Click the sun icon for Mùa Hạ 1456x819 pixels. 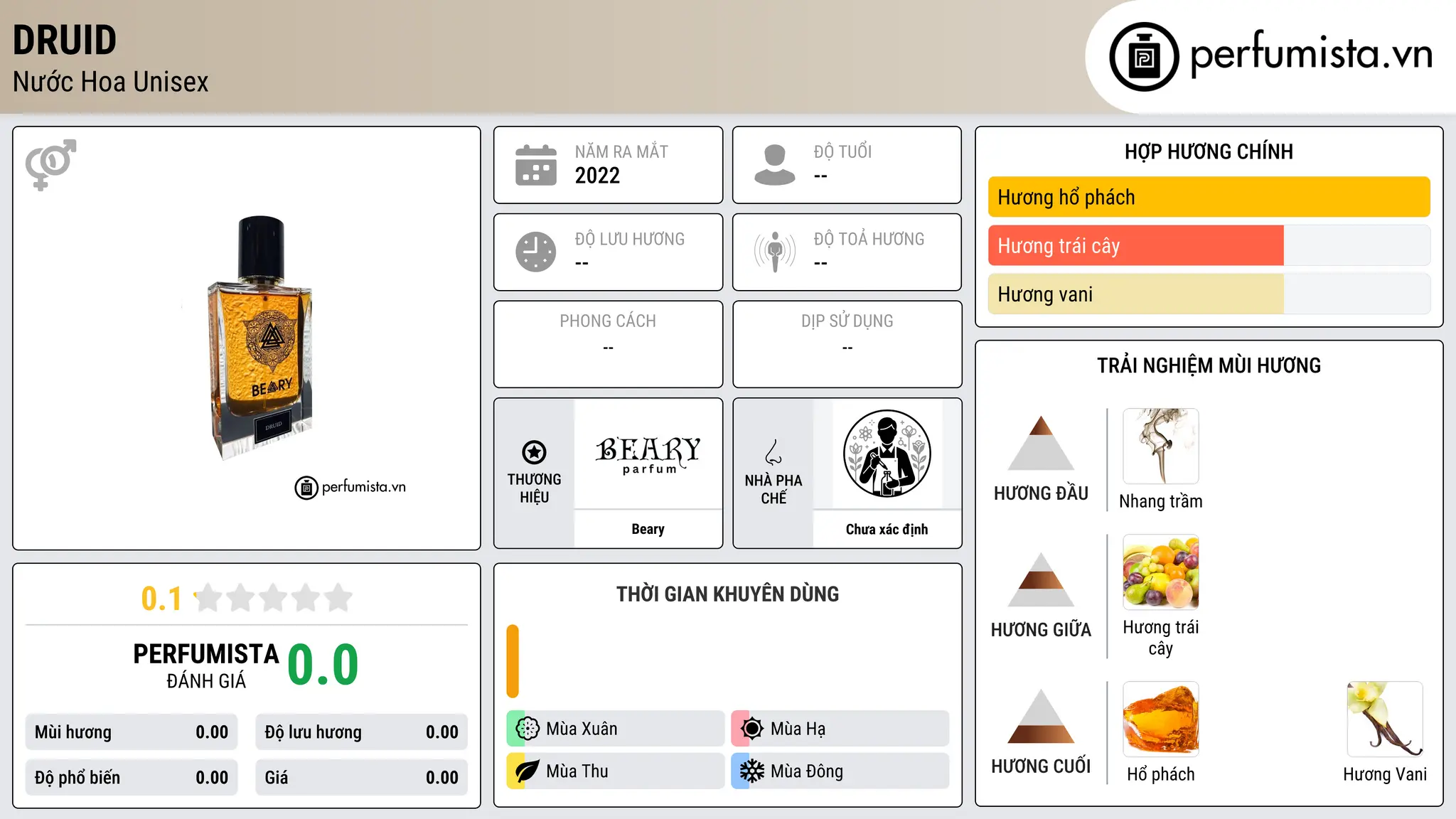click(751, 729)
